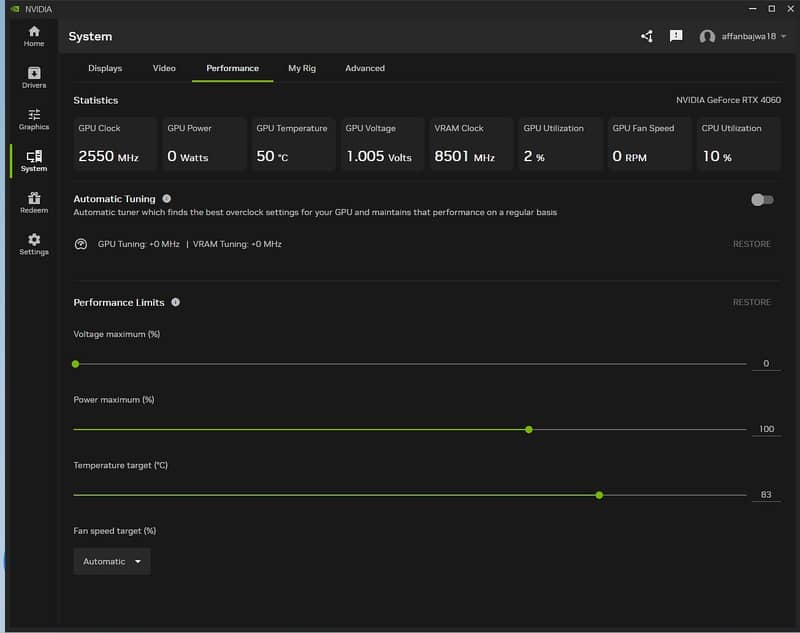Select the Performance tab

[233, 68]
